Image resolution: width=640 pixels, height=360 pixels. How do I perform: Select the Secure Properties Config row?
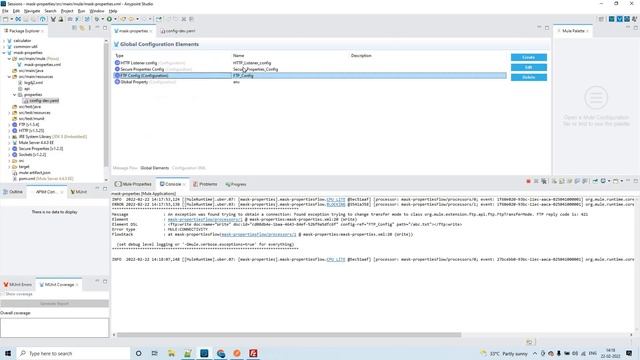[x=310, y=69]
